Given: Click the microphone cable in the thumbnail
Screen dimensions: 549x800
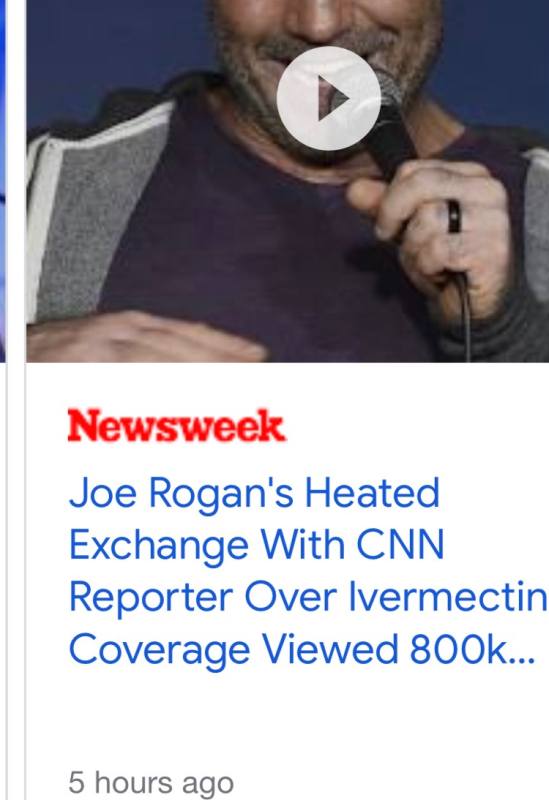Looking at the screenshot, I should [463, 316].
